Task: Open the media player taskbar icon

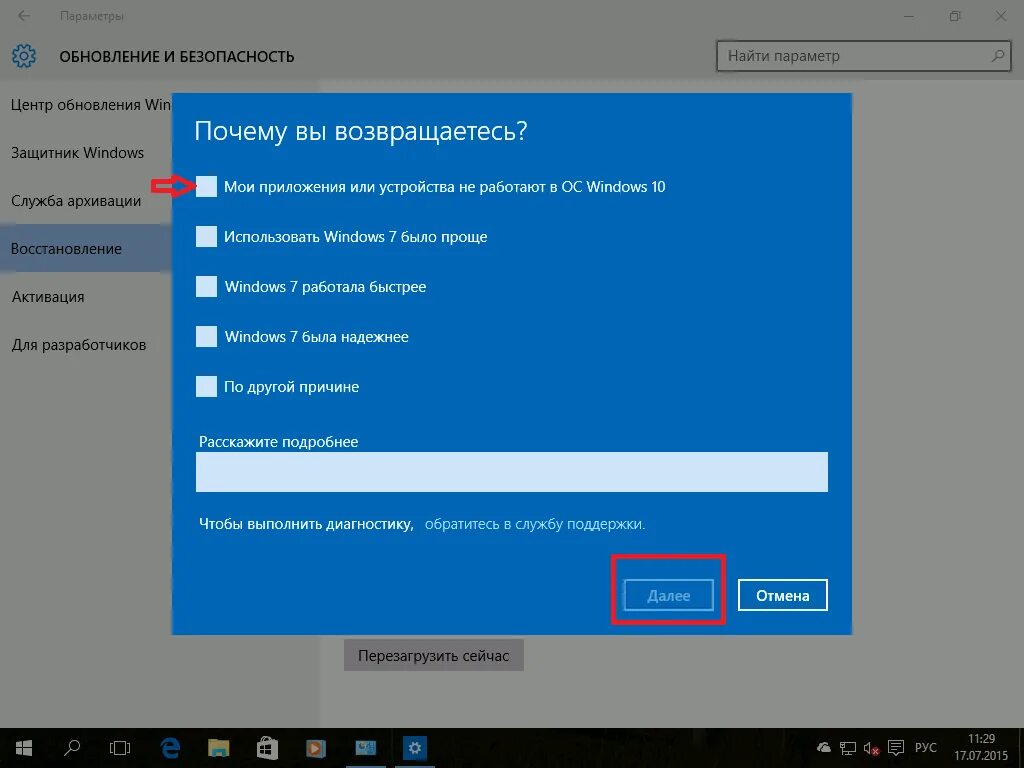Action: (x=316, y=748)
